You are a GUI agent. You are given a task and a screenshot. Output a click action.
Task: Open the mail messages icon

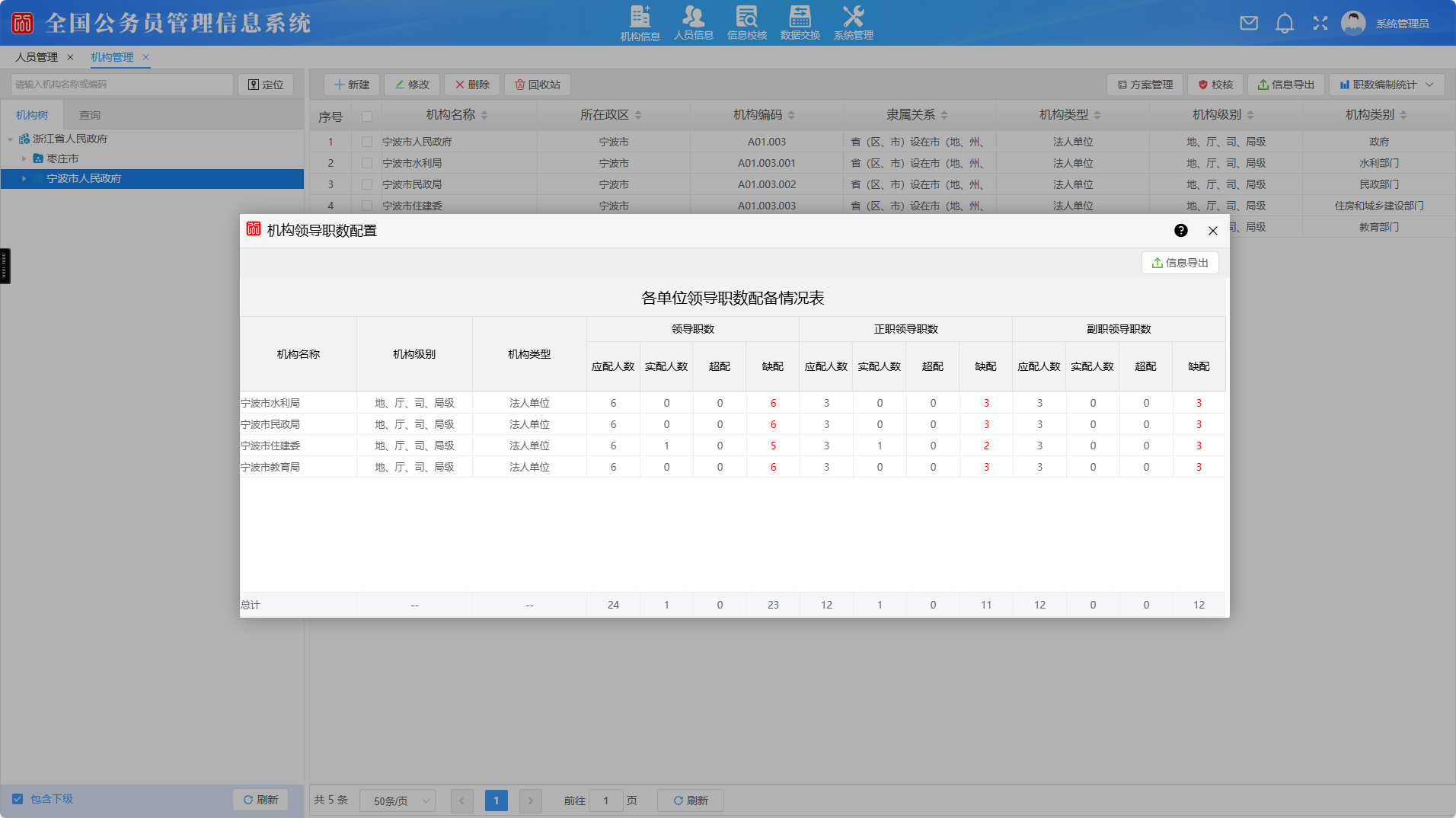coord(1249,23)
